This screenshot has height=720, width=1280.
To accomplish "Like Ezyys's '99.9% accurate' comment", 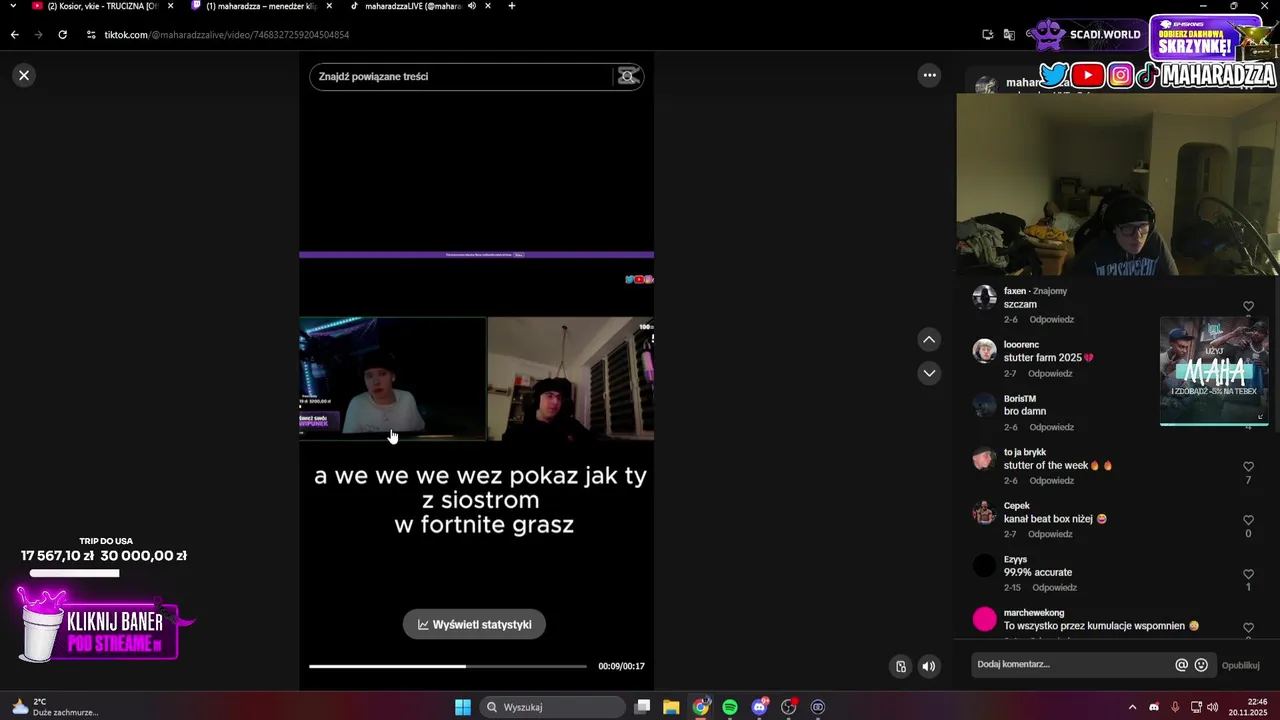I will tap(1248, 574).
